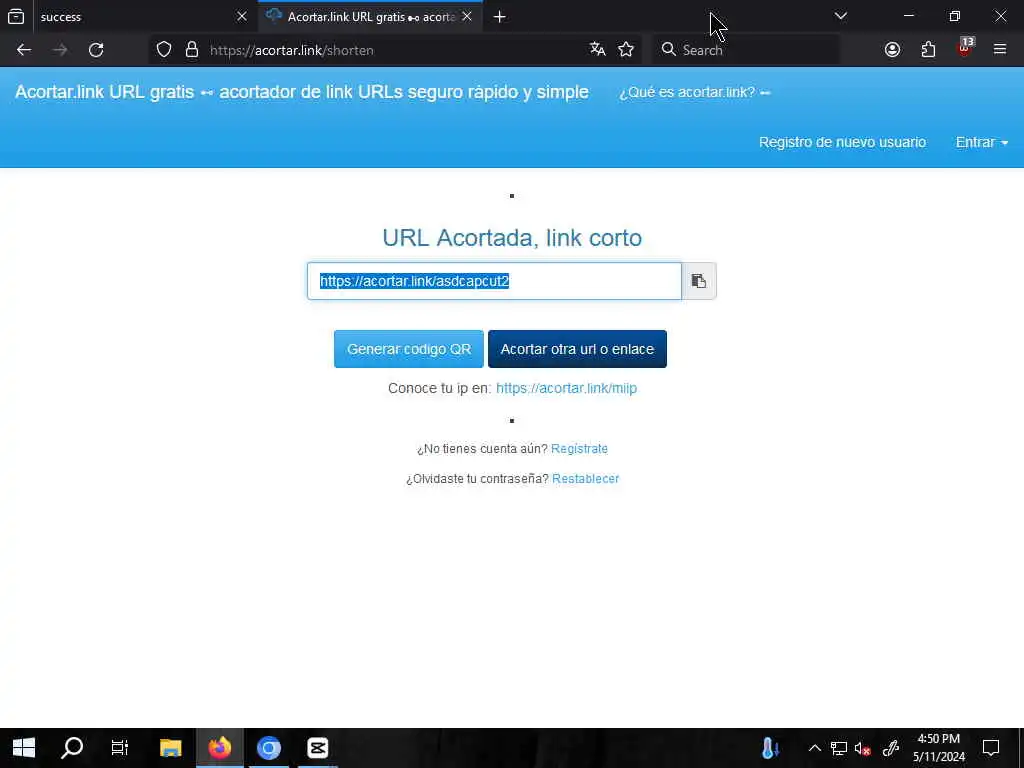Follow the Restablecer password link
Image resolution: width=1024 pixels, height=768 pixels.
click(585, 479)
